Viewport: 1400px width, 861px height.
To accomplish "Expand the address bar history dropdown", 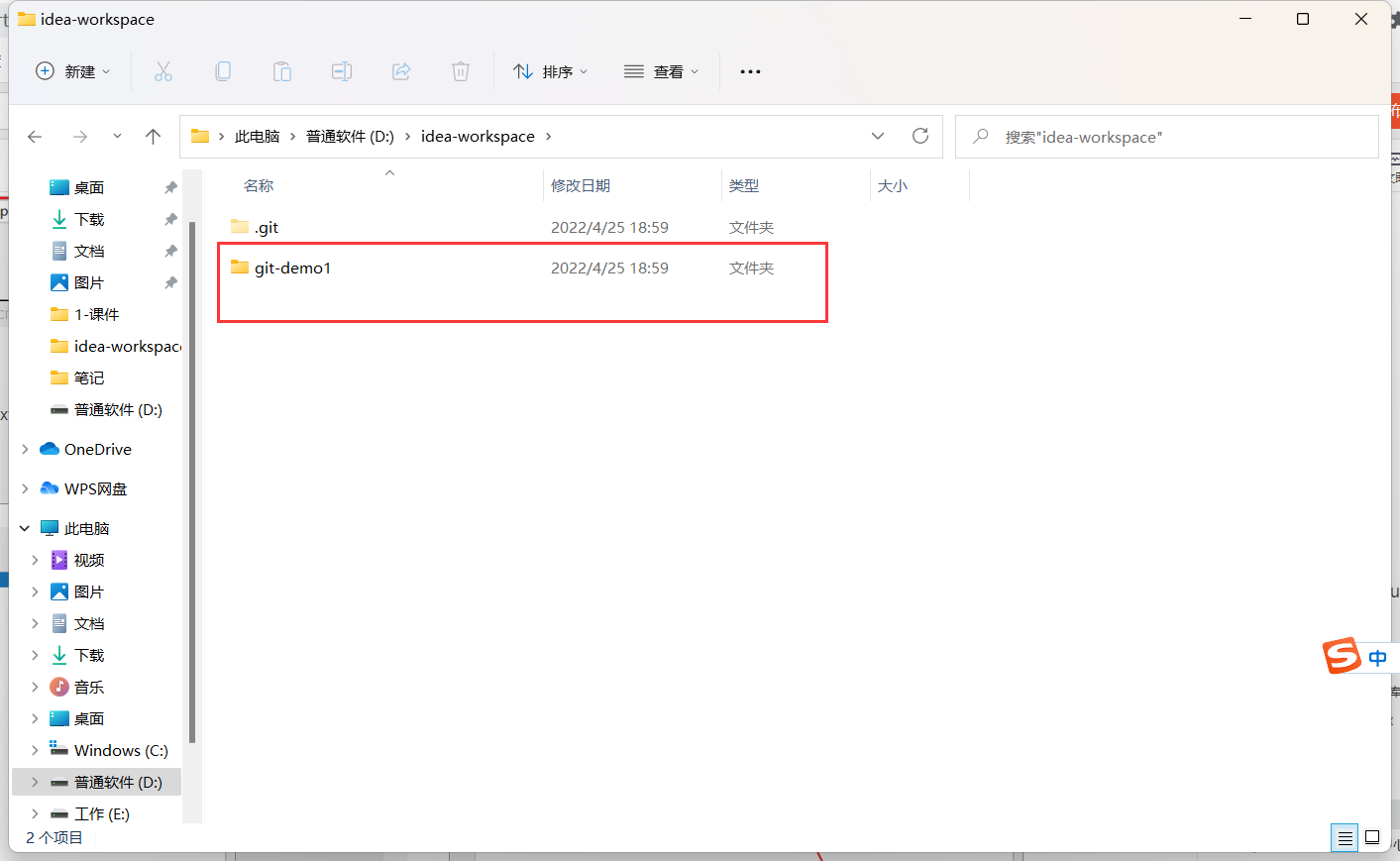I will tap(878, 137).
